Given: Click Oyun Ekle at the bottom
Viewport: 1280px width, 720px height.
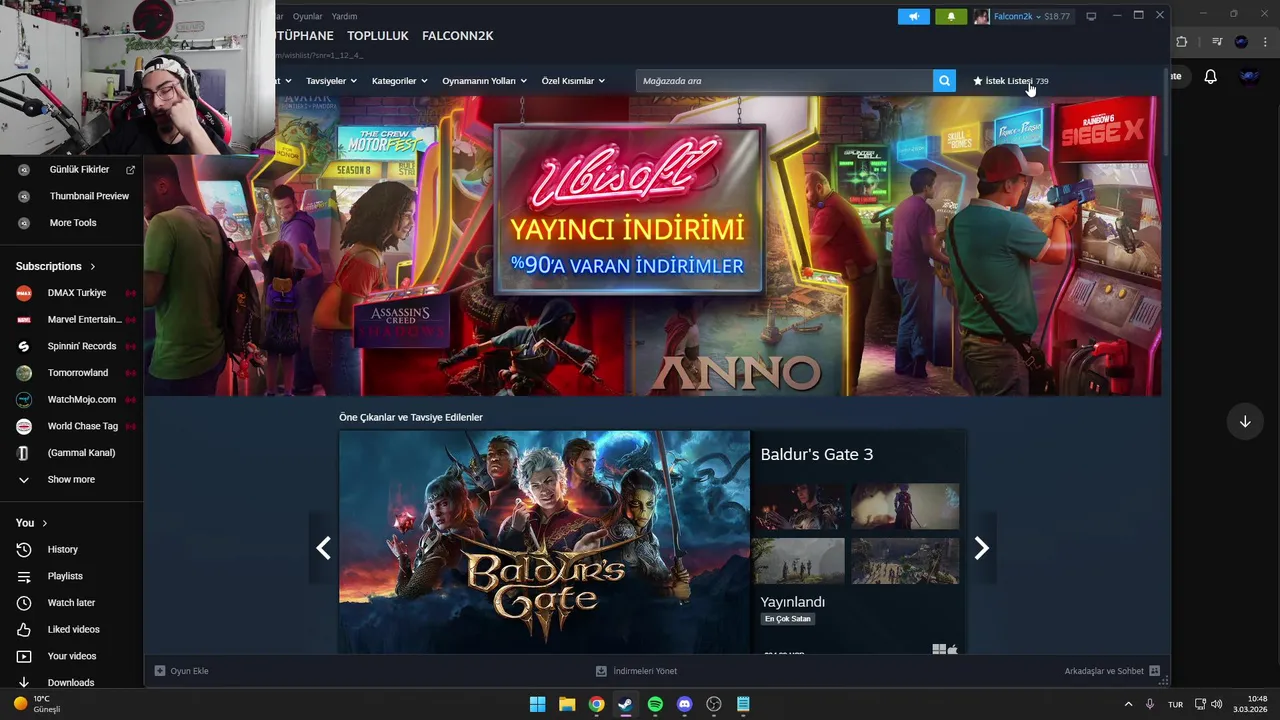Looking at the screenshot, I should (182, 671).
